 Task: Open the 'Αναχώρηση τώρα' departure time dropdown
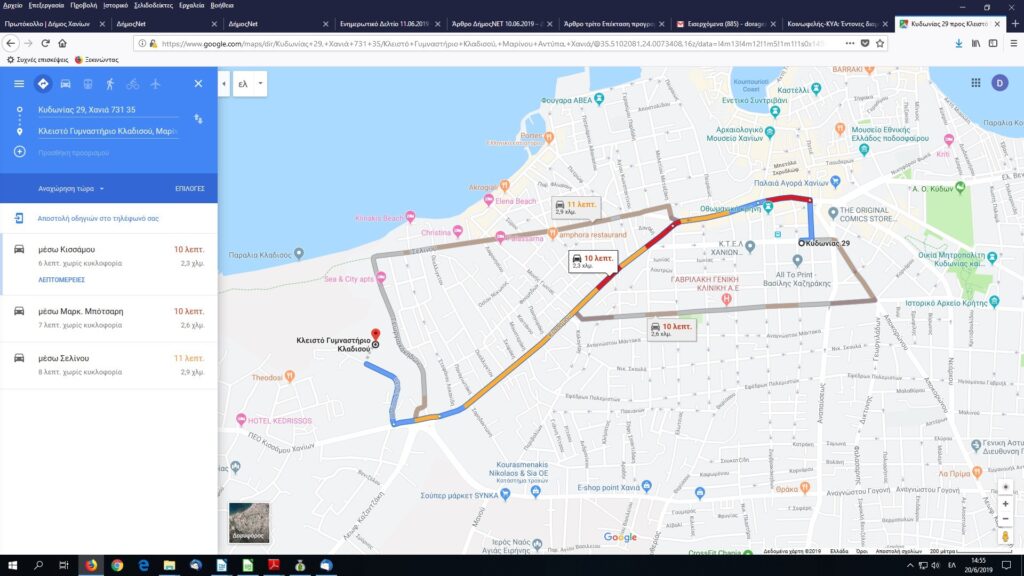[x=71, y=188]
